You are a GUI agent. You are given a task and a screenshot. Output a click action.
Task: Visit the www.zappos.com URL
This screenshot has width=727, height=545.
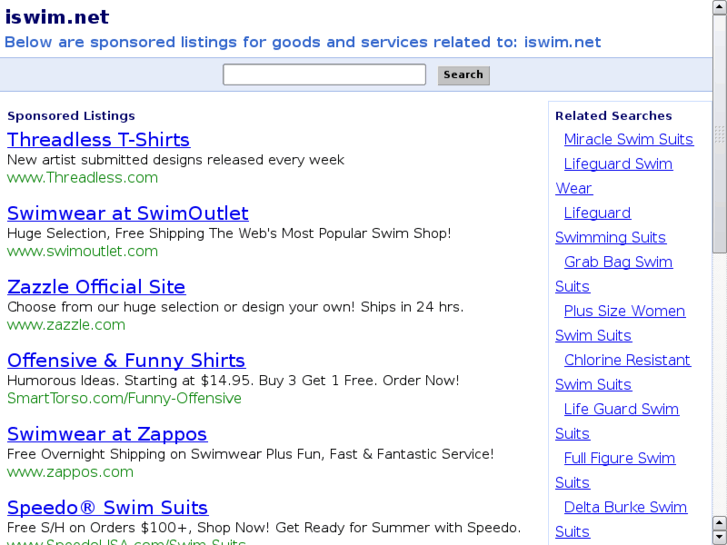70,472
